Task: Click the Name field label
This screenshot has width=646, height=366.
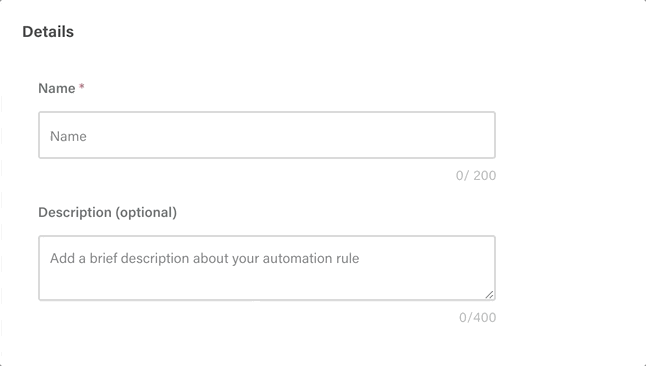Action: [57, 88]
